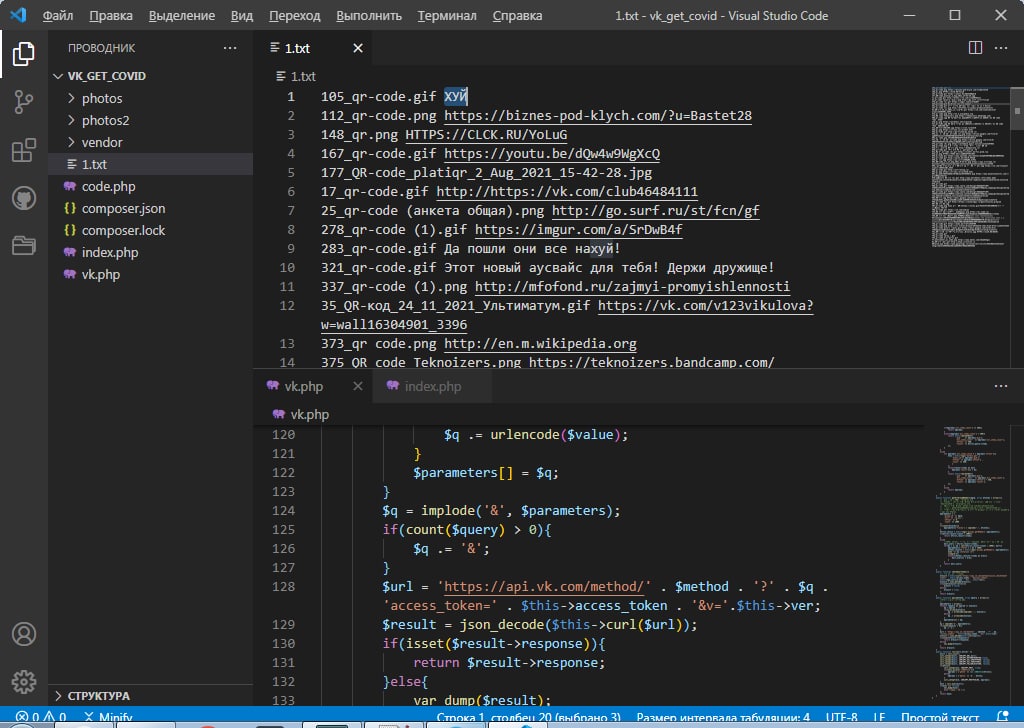Screen dimensions: 1024x728
Task: Split the editor to the right
Action: 975,48
